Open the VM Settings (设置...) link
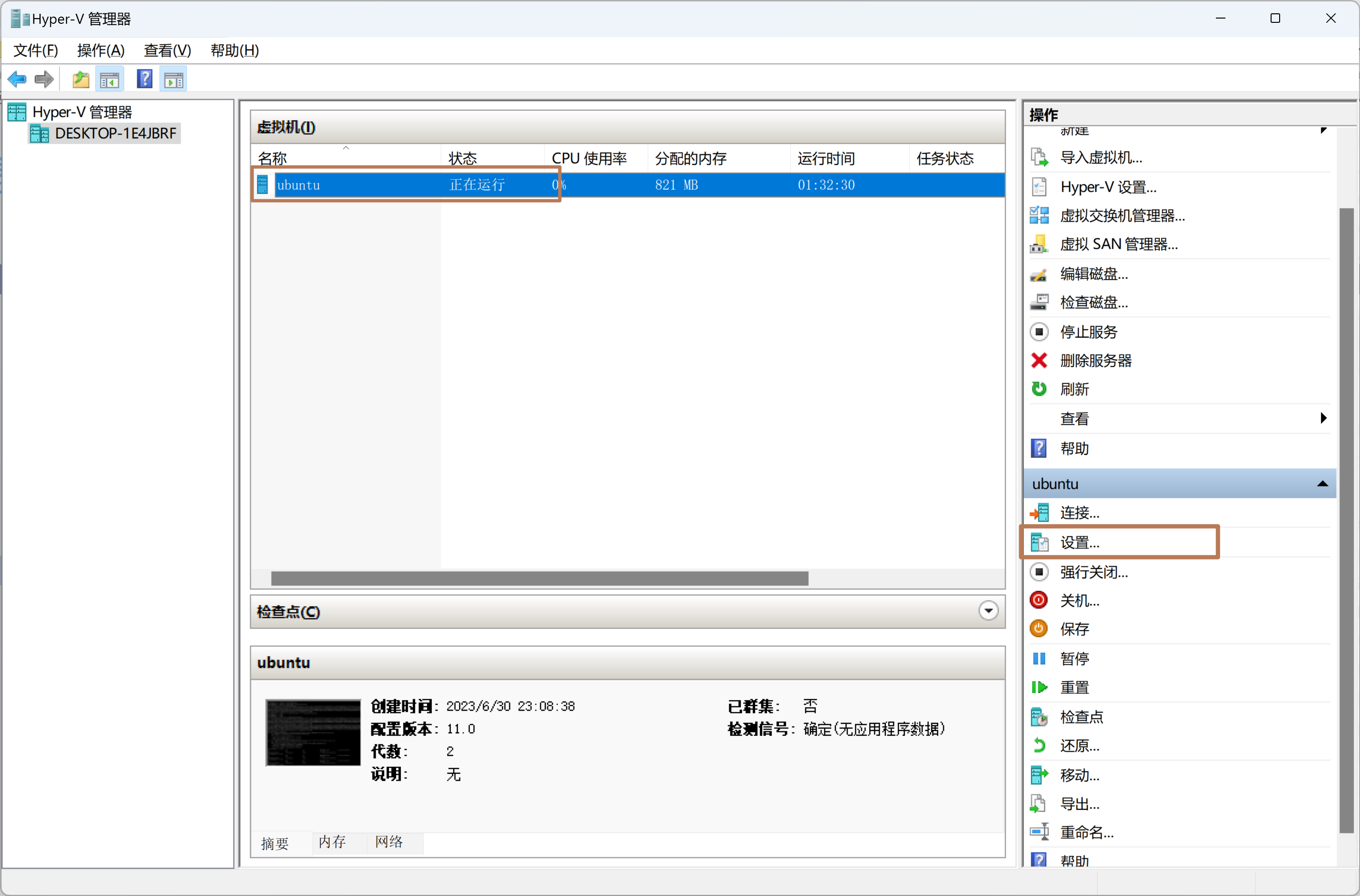Screen dimensions: 1360x896 pyautogui.click(x=1079, y=542)
